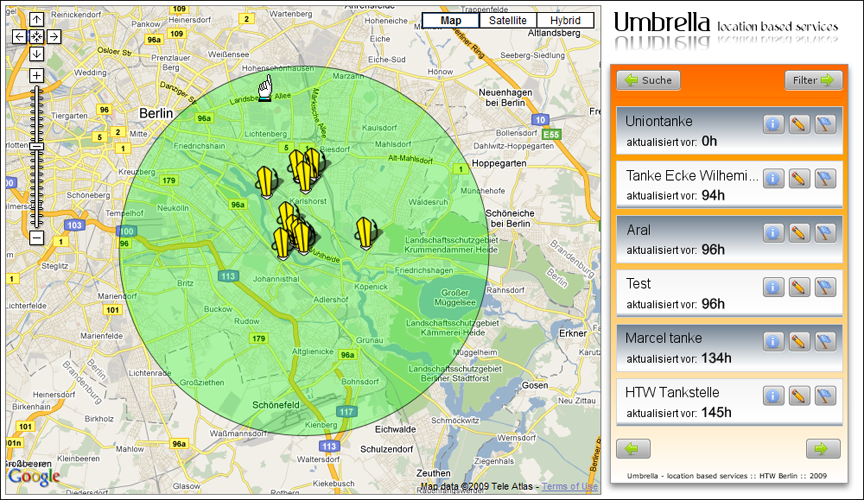Pan the map down with arrow
Image resolution: width=864 pixels, height=500 pixels.
(36, 54)
